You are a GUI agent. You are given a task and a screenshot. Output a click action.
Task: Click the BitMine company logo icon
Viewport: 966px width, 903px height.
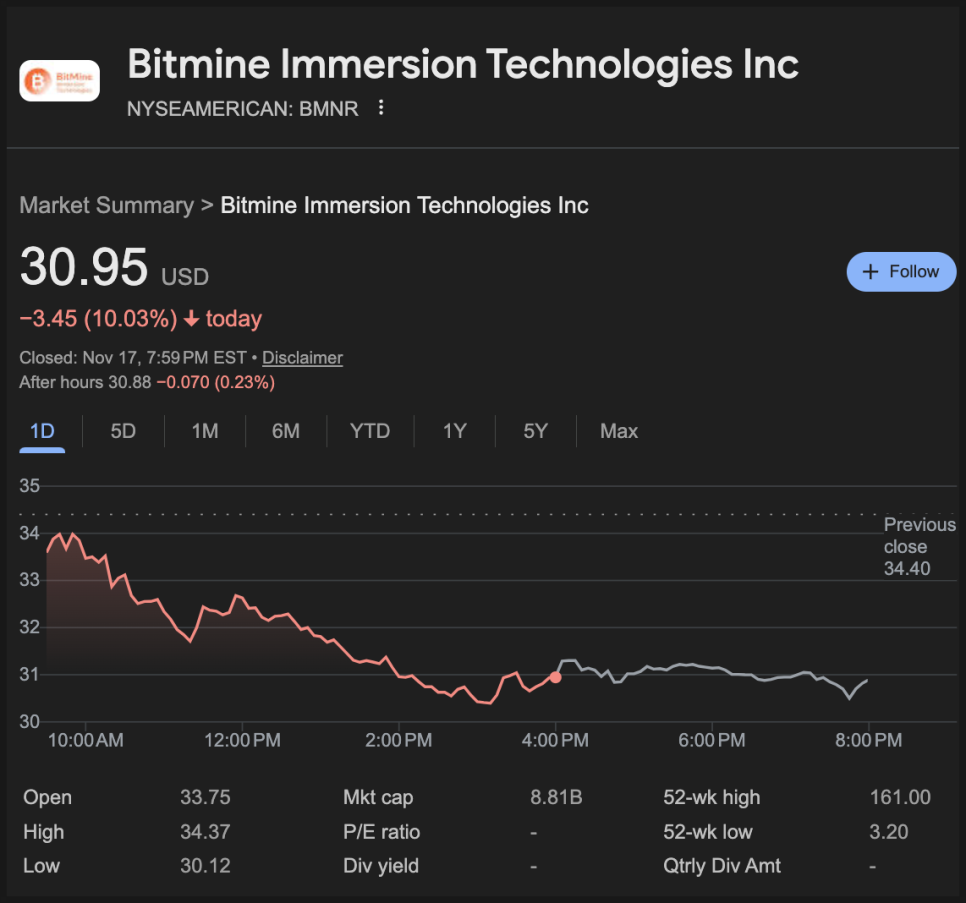click(60, 80)
